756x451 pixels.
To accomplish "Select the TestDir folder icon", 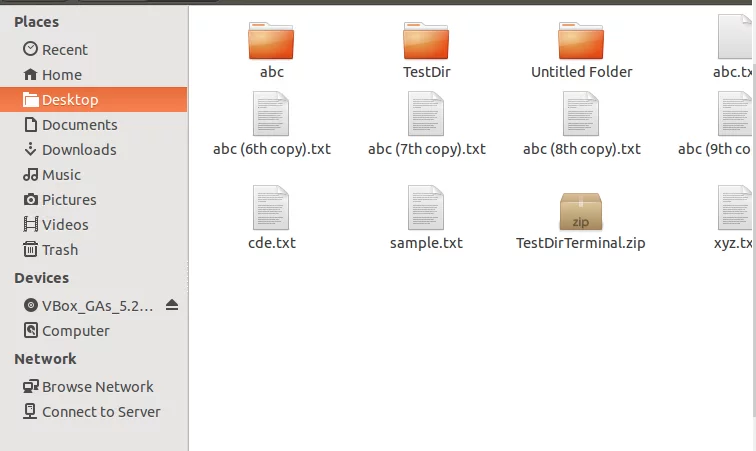I will (427, 41).
